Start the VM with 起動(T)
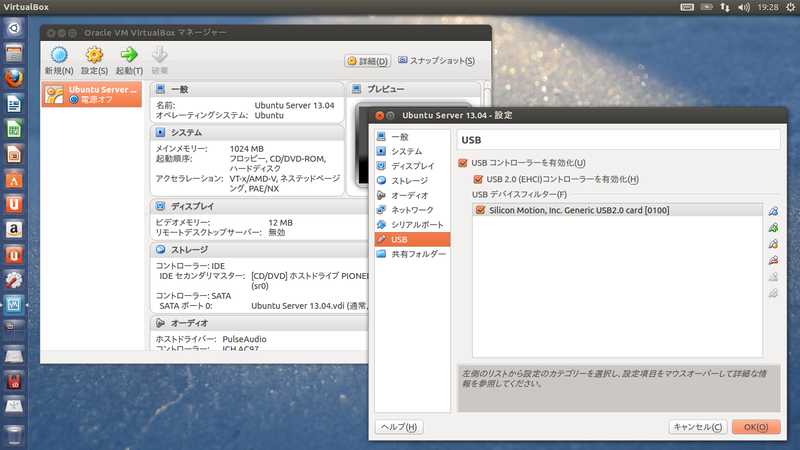The image size is (800, 450). click(x=129, y=61)
